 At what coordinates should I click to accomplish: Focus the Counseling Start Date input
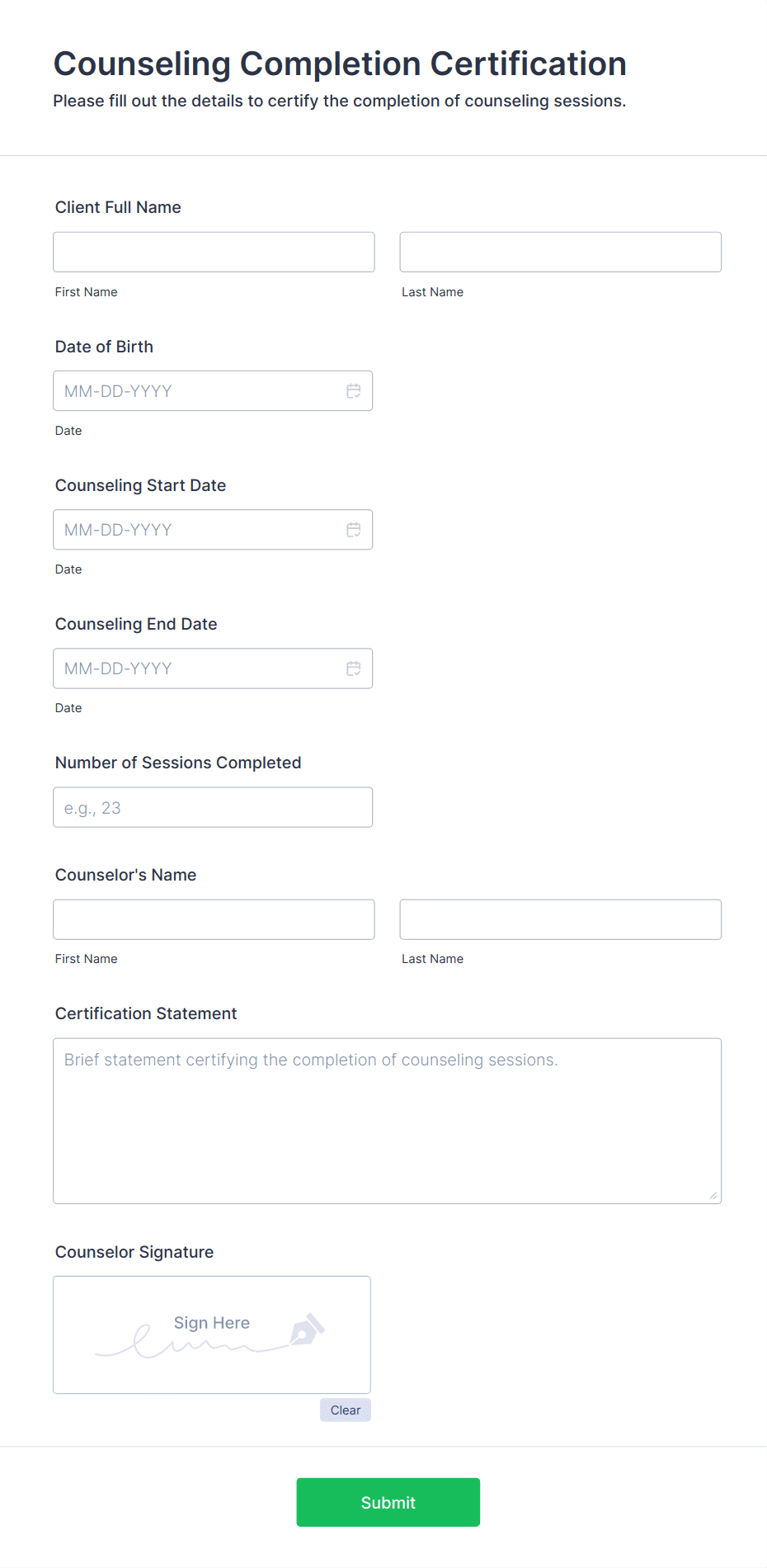(x=198, y=530)
